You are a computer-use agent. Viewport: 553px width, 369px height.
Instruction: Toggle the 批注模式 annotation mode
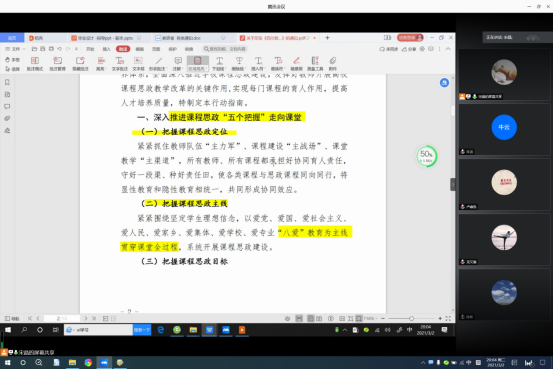pyautogui.click(x=35, y=63)
